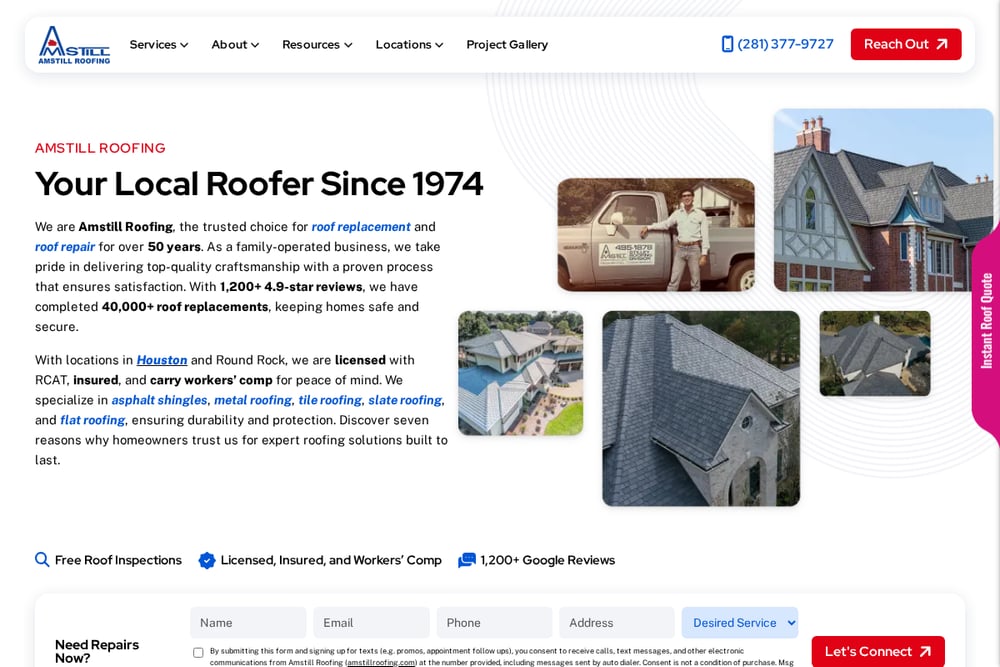
Task: Click the phone icon beside the number
Action: pyautogui.click(x=727, y=44)
